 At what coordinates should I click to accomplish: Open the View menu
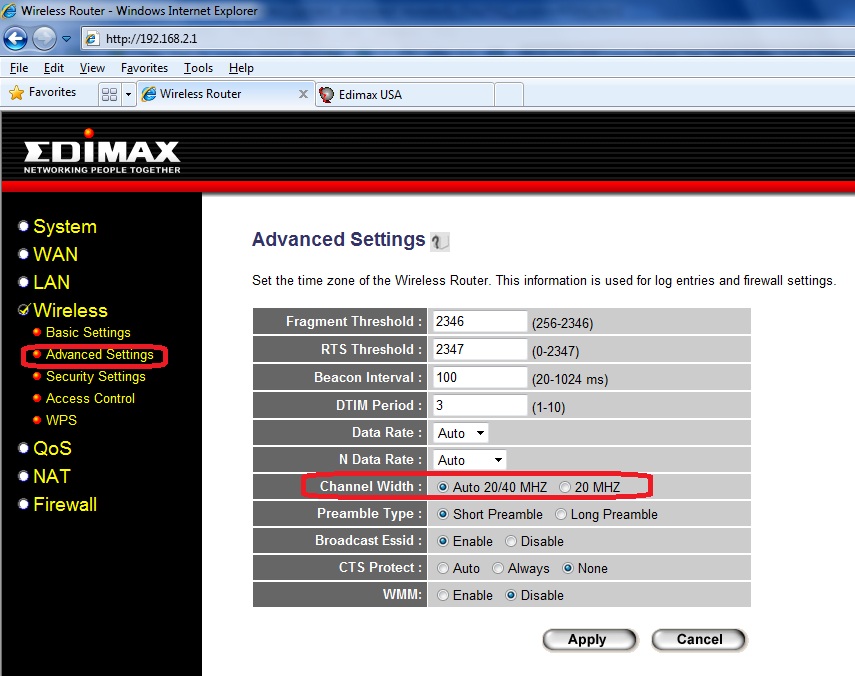[92, 68]
